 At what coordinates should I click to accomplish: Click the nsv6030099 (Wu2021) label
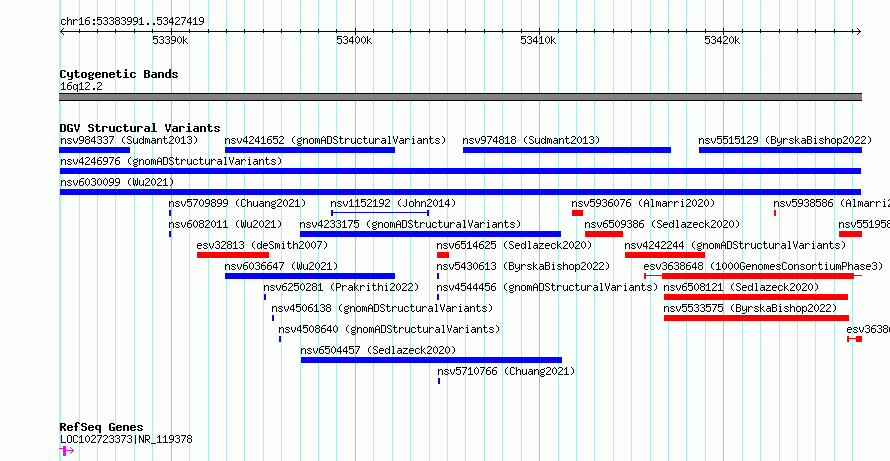116,182
